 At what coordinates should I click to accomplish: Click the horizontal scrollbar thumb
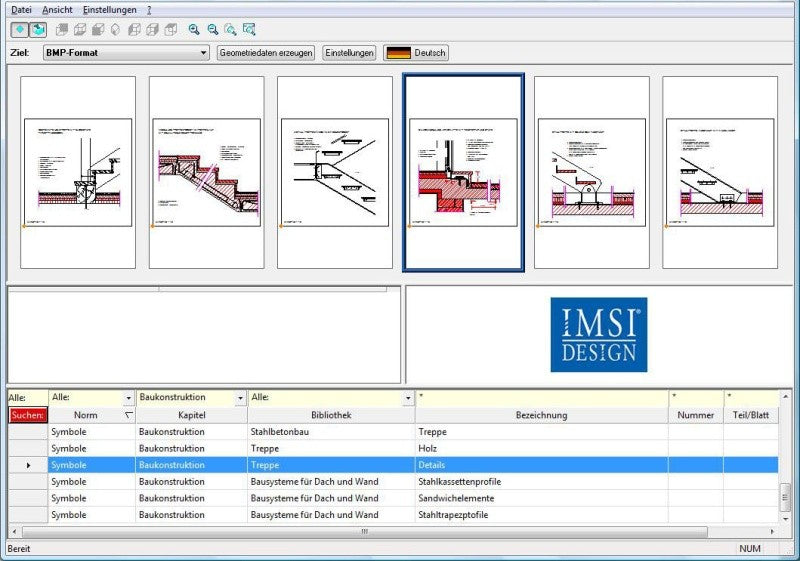tap(365, 531)
